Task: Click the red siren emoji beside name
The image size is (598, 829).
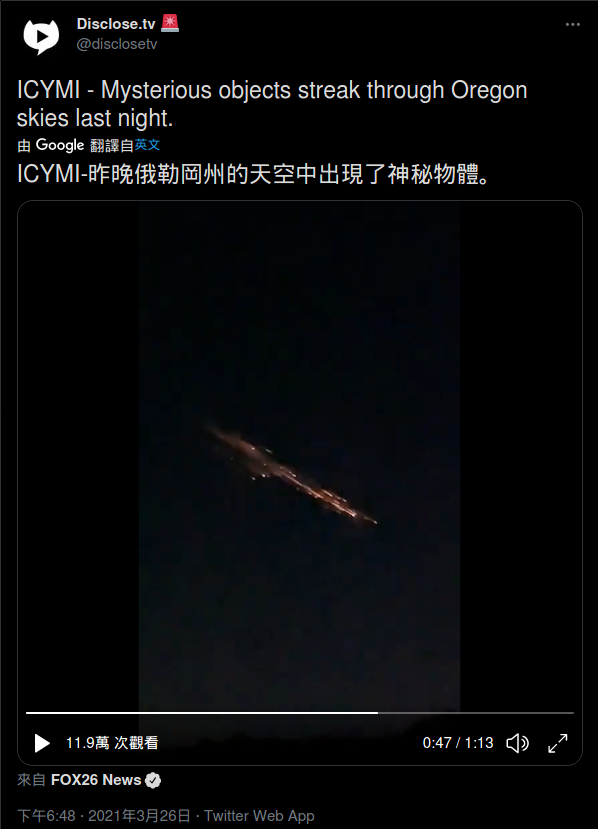Action: pos(170,23)
